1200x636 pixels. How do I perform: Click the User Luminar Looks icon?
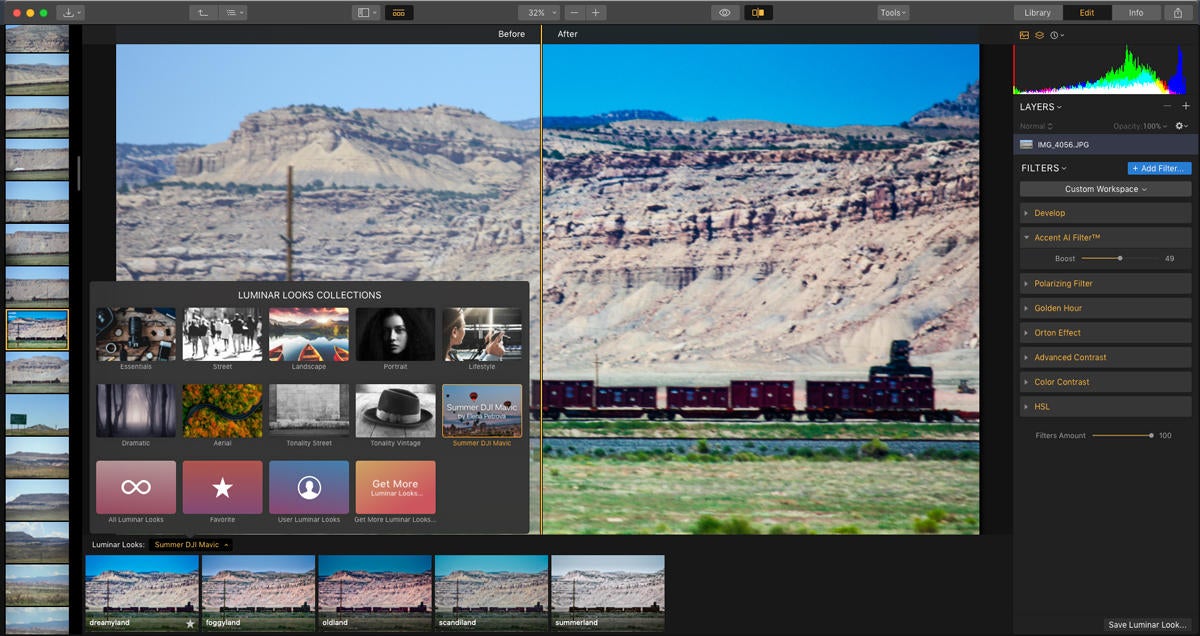[309, 487]
